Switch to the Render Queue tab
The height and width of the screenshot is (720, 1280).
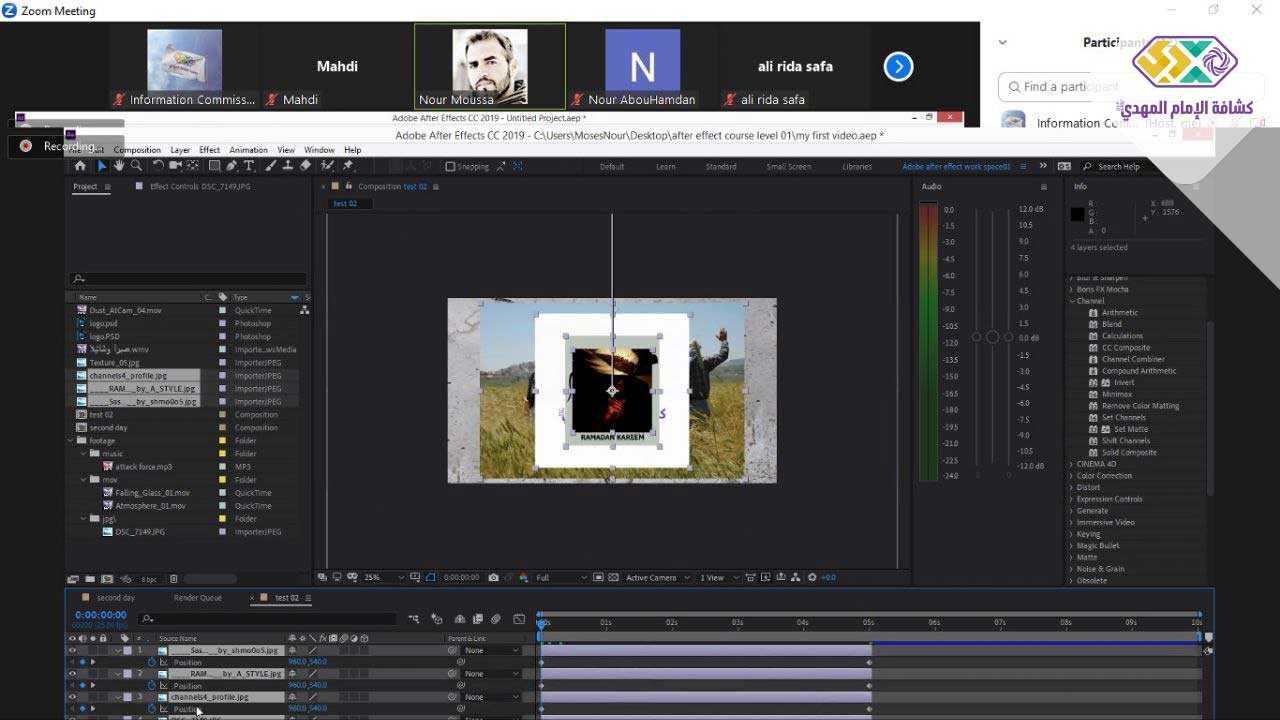[x=197, y=598]
